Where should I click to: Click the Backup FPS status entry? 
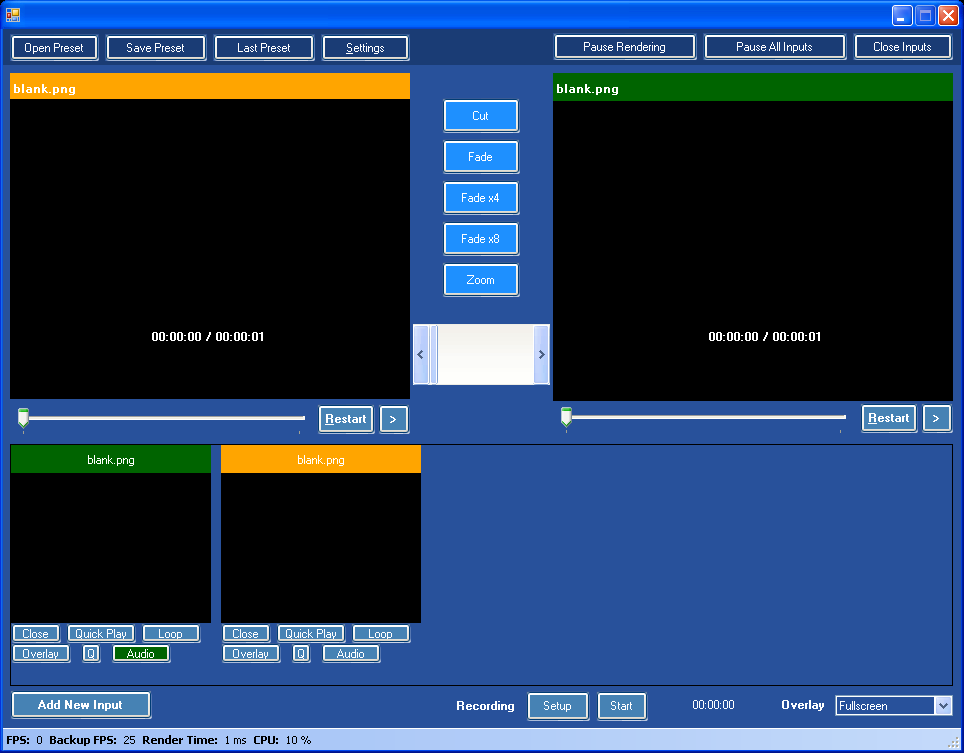point(92,740)
